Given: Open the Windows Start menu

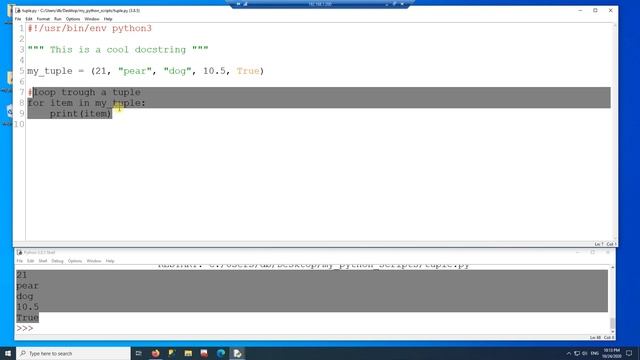Looking at the screenshot, I should click(8, 353).
